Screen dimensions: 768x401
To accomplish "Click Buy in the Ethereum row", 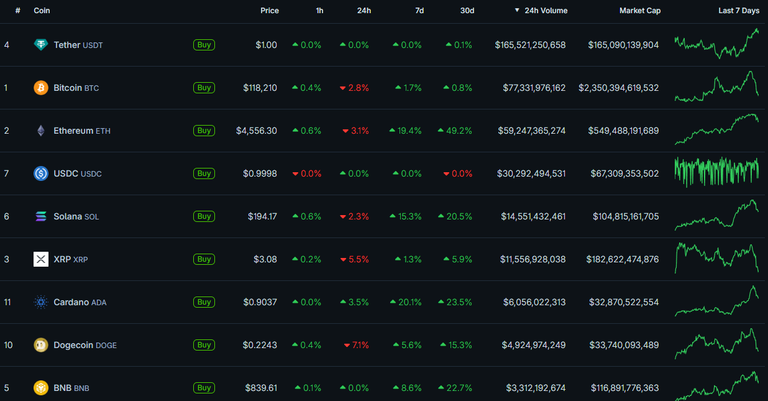I will (204, 131).
